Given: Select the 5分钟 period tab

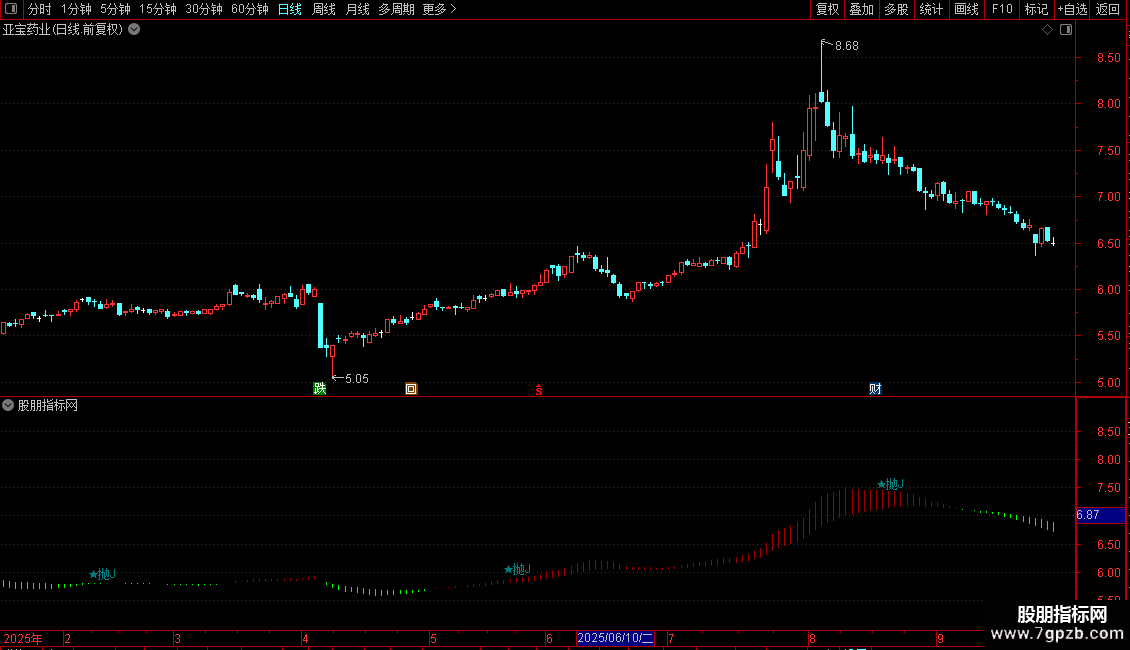Looking at the screenshot, I should coord(115,9).
